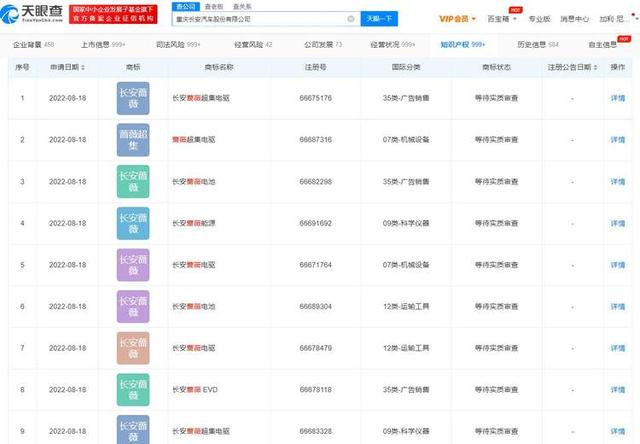
Task: Switch to 上市信息 tab
Action: [x=103, y=44]
